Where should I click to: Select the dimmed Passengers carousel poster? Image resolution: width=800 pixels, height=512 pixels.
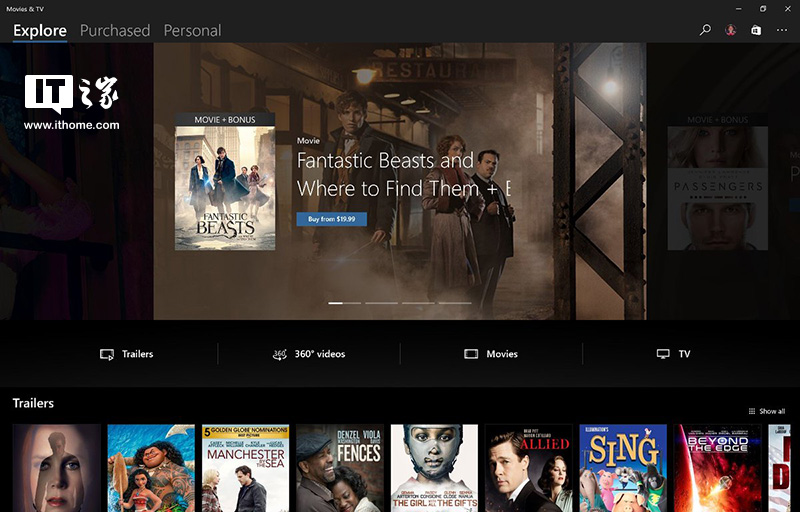coord(718,182)
